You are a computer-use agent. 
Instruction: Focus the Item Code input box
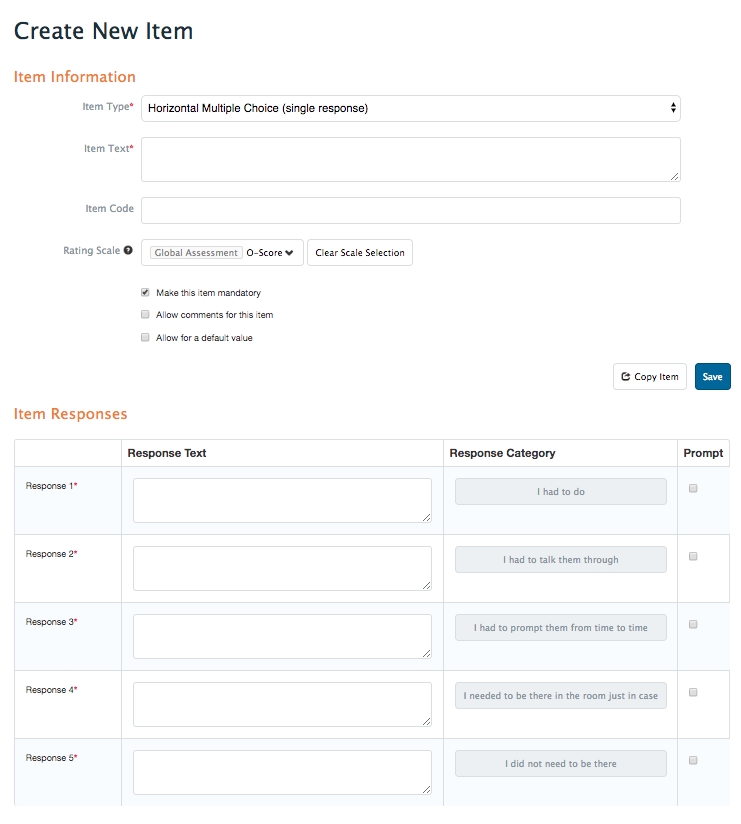click(410, 210)
